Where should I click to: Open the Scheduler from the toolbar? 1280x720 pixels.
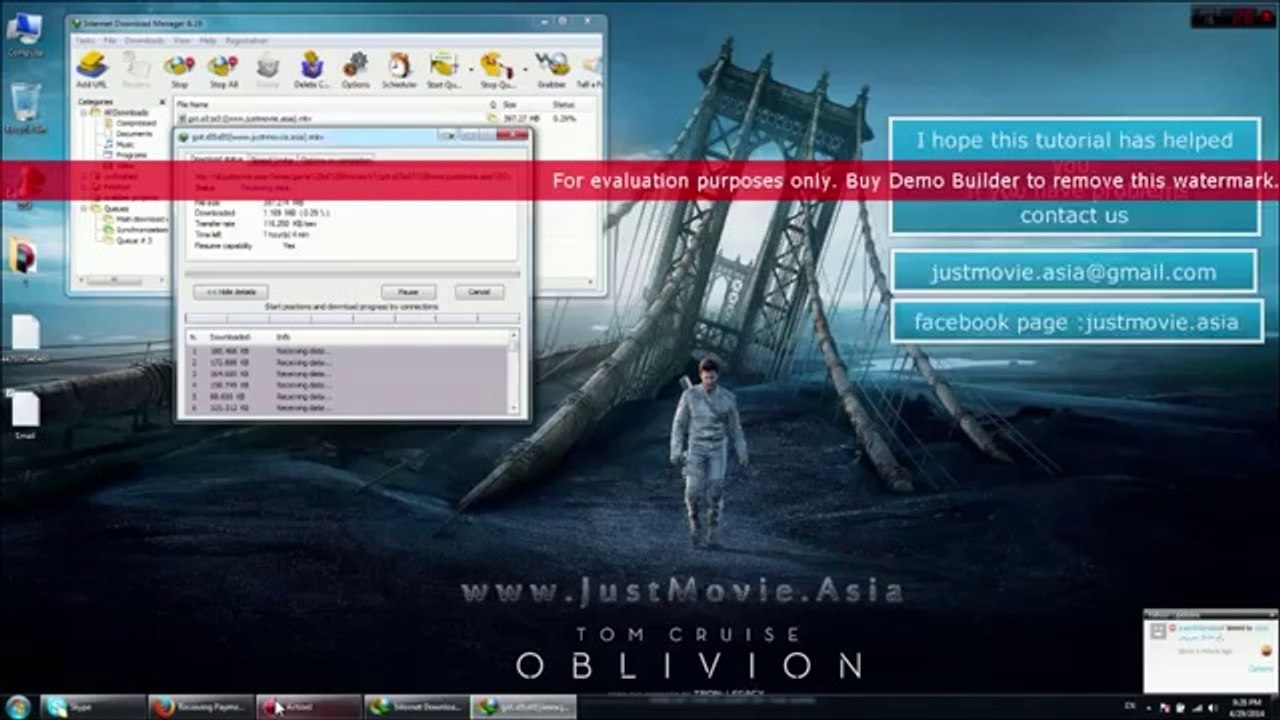(x=399, y=71)
